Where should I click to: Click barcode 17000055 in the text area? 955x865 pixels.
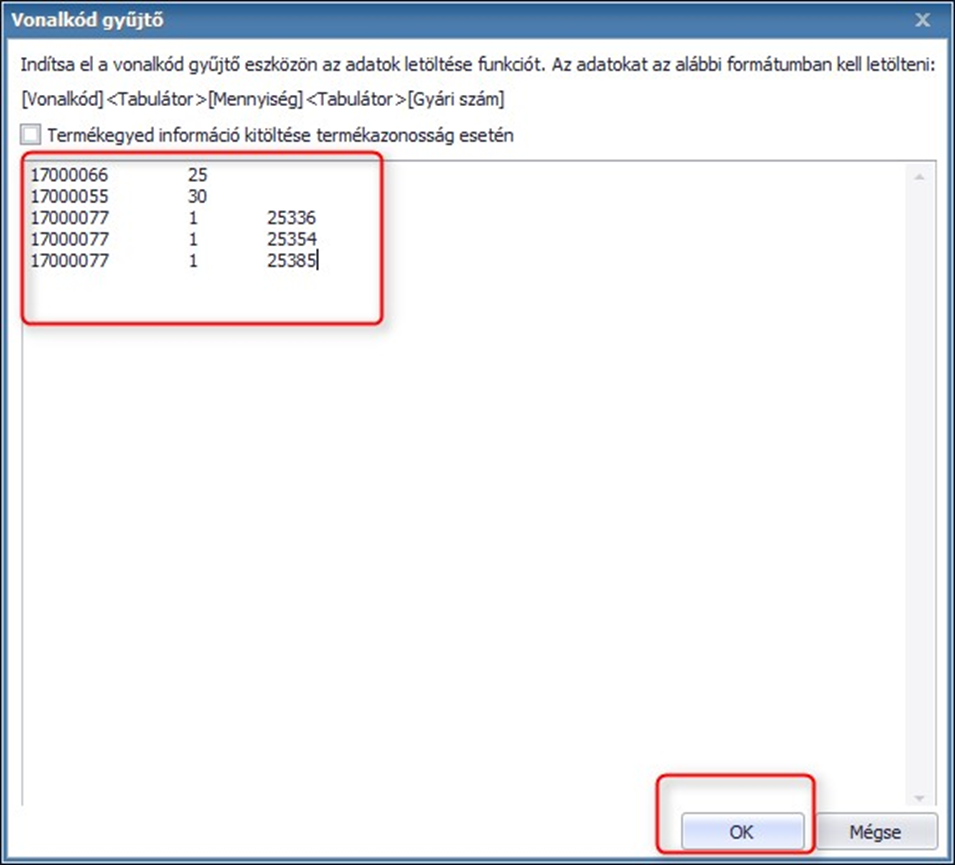pos(69,196)
